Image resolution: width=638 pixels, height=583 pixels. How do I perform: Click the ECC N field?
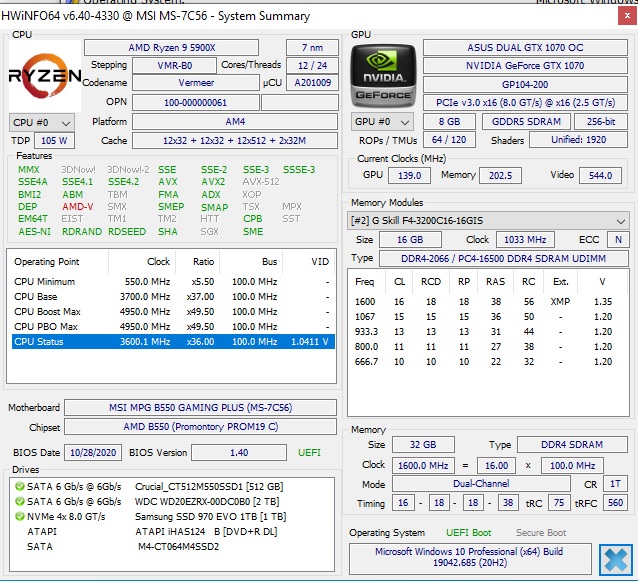pos(618,240)
